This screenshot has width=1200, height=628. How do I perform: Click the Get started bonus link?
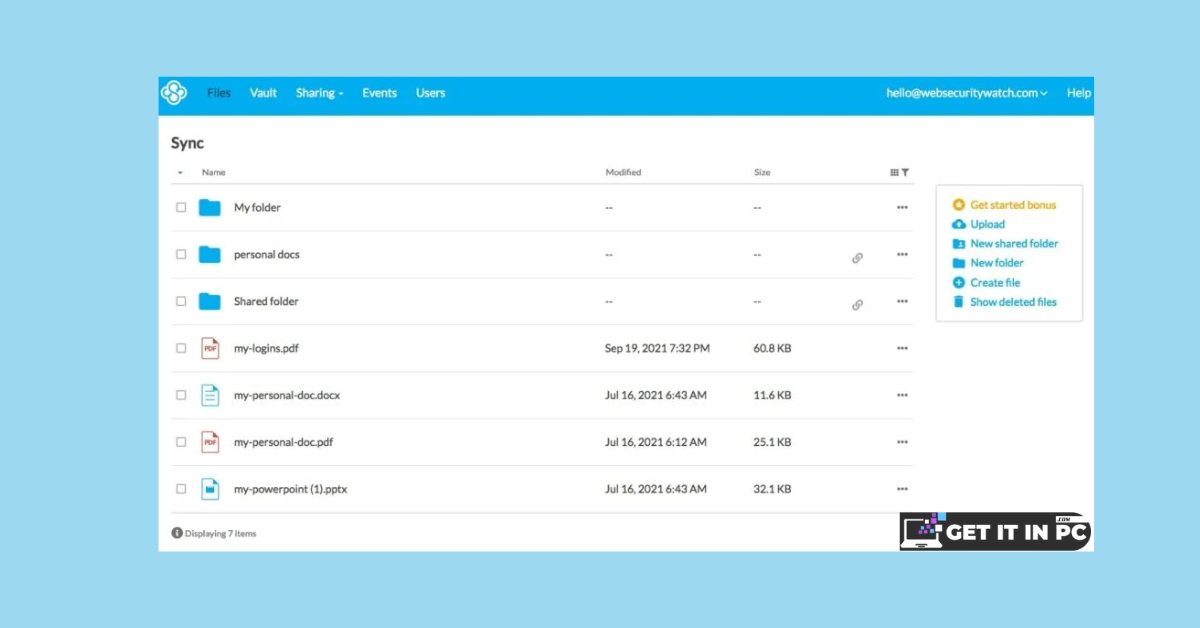coord(1013,205)
